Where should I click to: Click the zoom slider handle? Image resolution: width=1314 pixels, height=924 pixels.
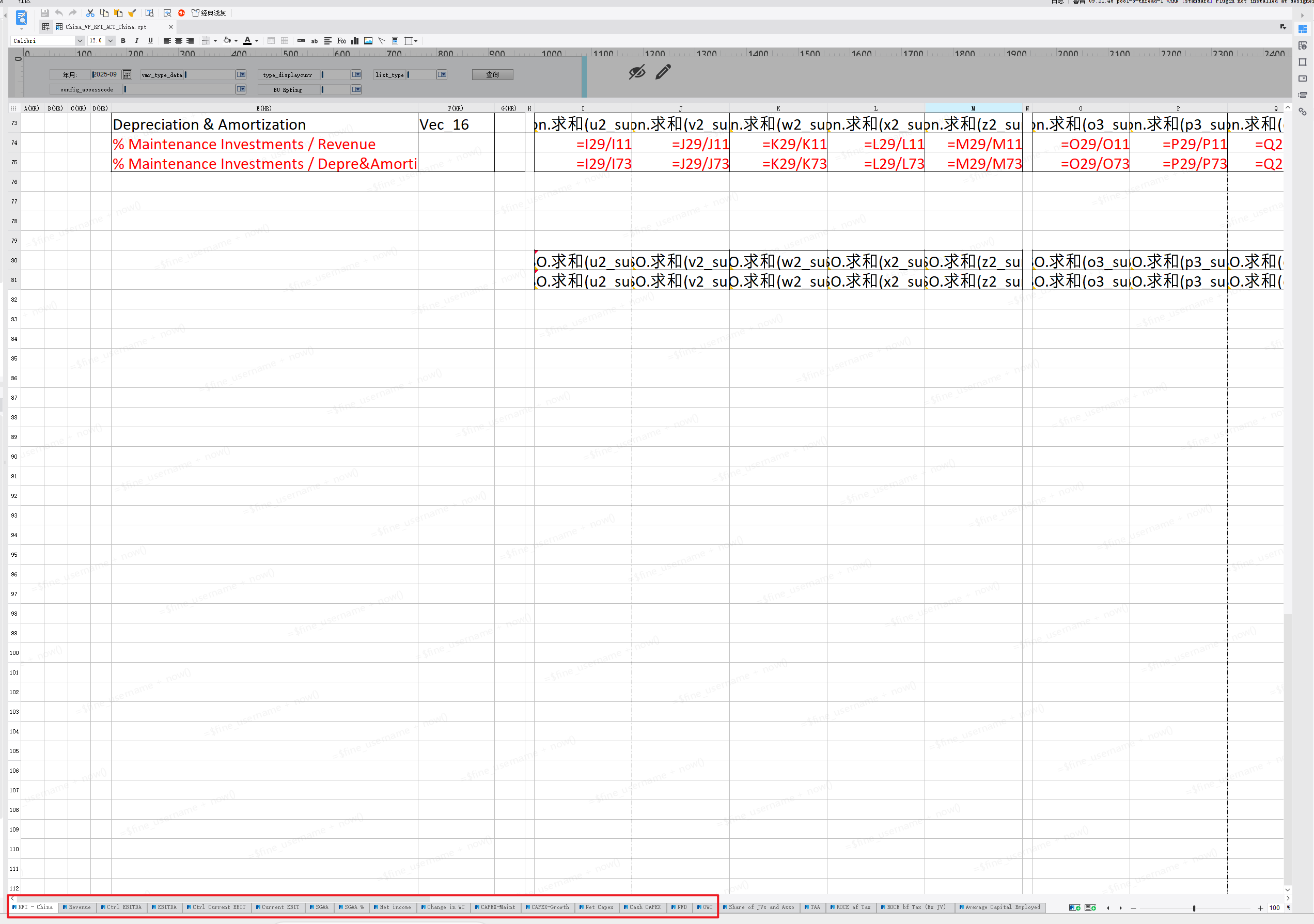[x=1193, y=908]
